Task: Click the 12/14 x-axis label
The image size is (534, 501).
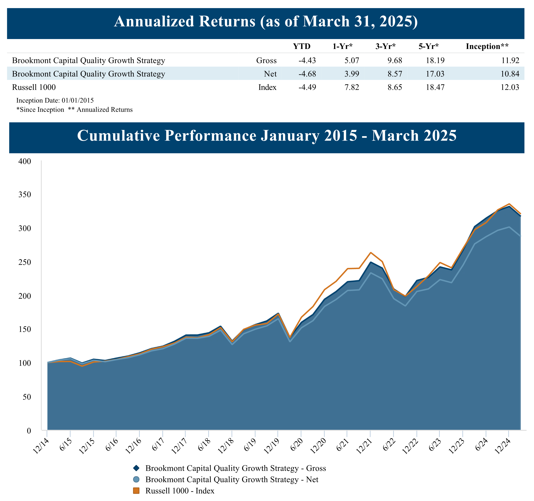Action: 41,445
